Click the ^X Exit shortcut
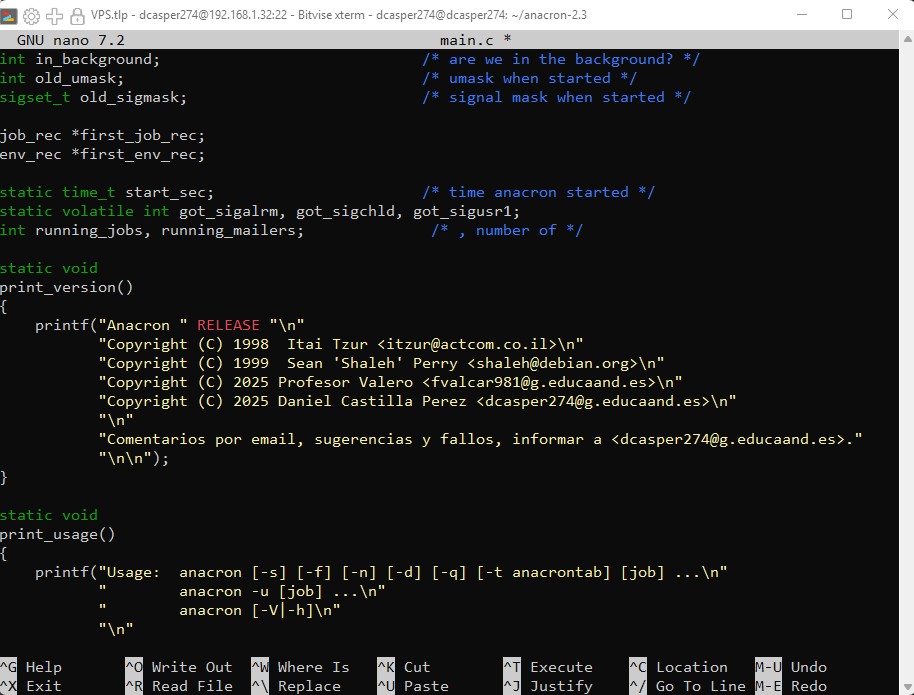Viewport: 914px width, 695px height. 31,686
